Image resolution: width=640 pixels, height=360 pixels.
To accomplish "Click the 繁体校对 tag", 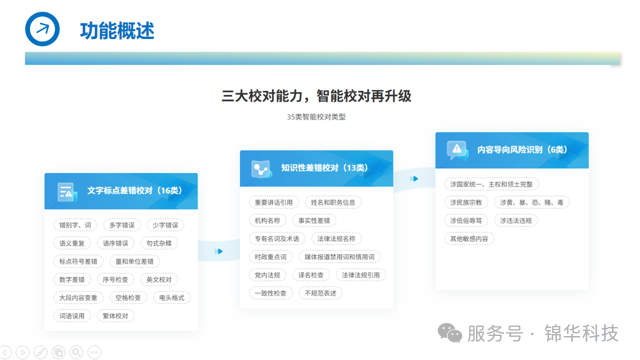I will coord(116,316).
